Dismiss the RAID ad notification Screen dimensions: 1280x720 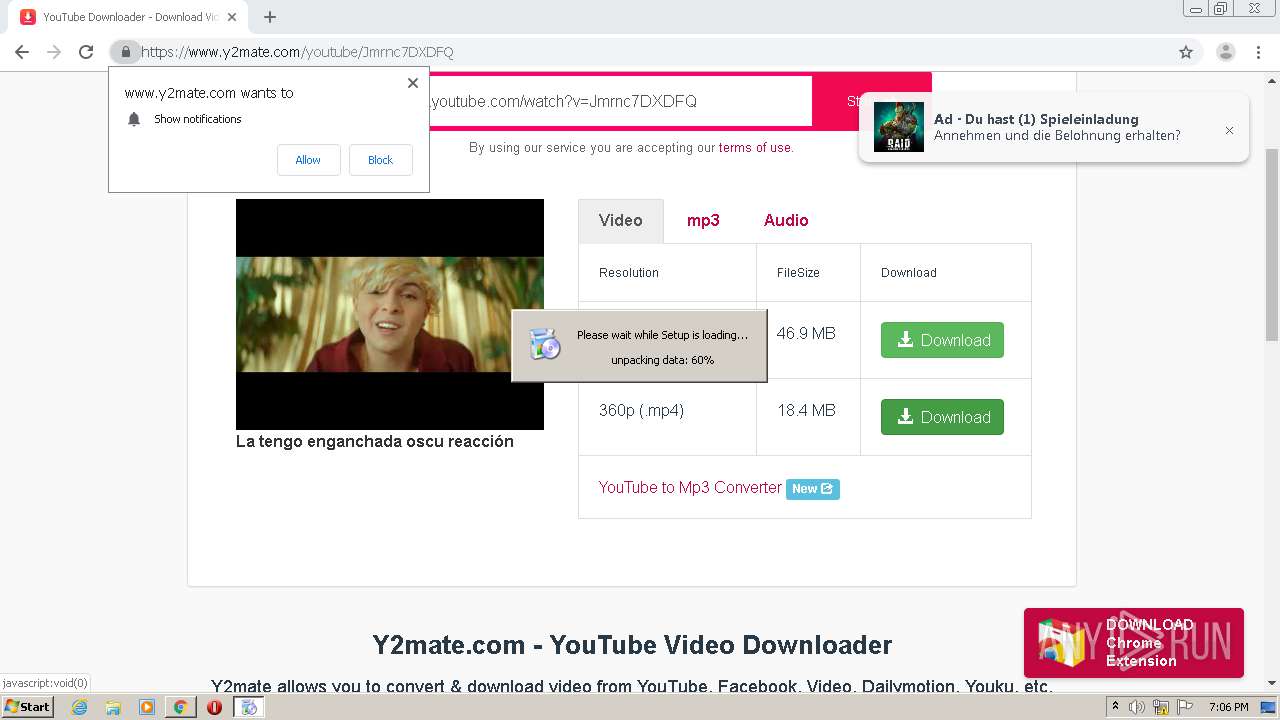[1229, 130]
